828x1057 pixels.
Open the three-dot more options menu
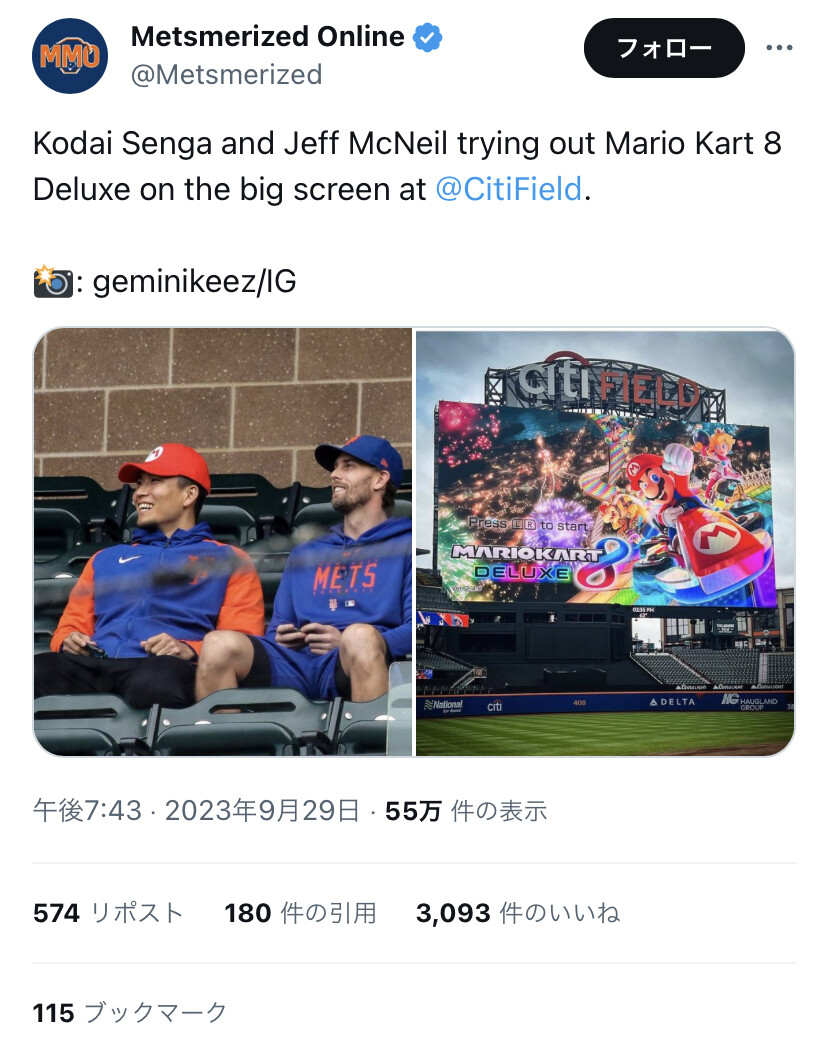point(779,48)
